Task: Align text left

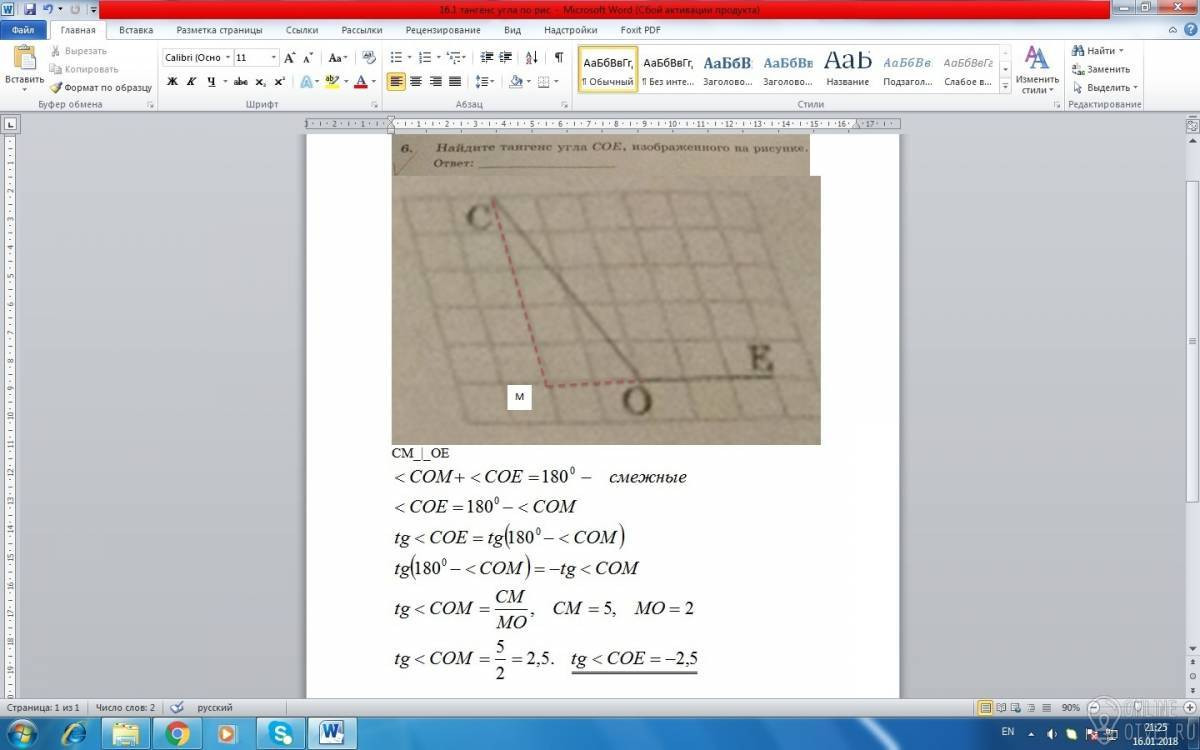Action: coord(396,82)
